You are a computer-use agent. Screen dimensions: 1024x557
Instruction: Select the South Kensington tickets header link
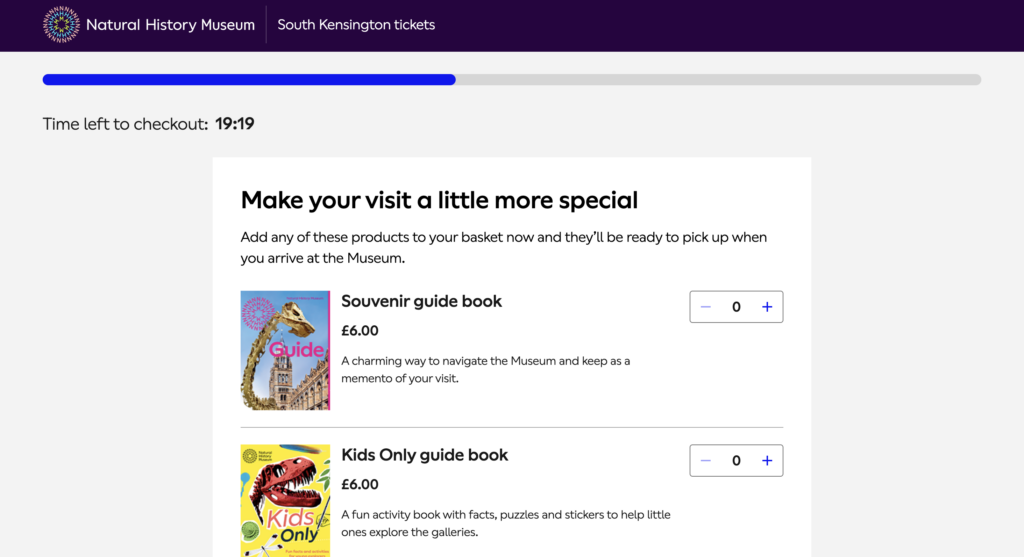(x=356, y=25)
